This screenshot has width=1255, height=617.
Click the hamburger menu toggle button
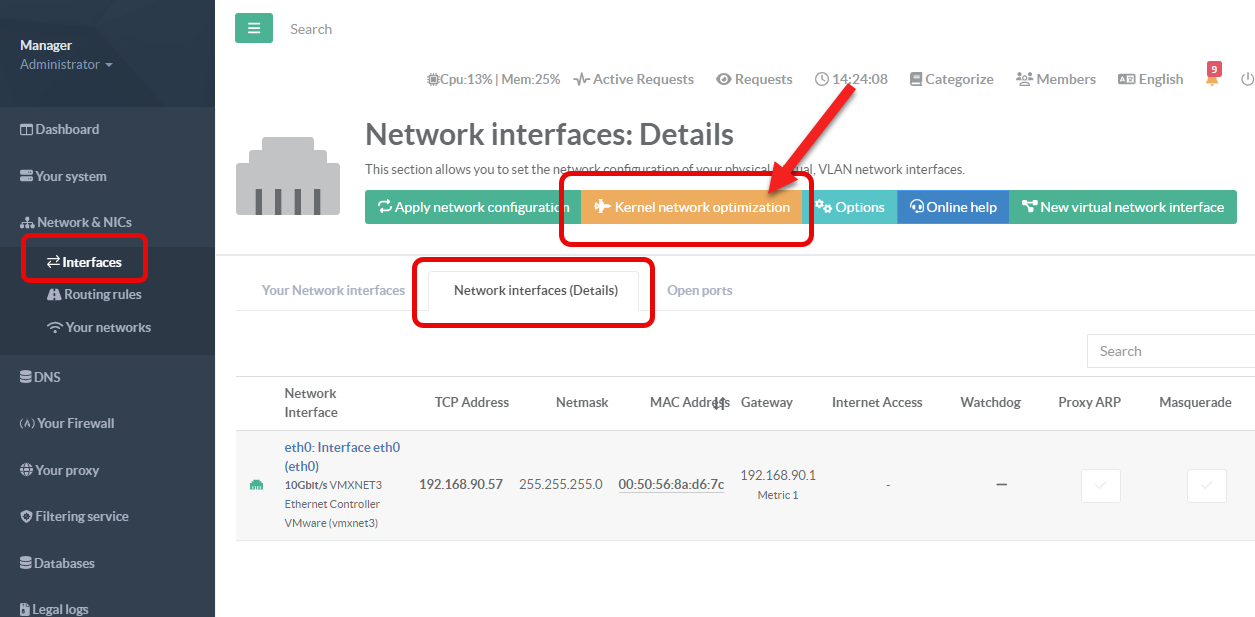254,28
